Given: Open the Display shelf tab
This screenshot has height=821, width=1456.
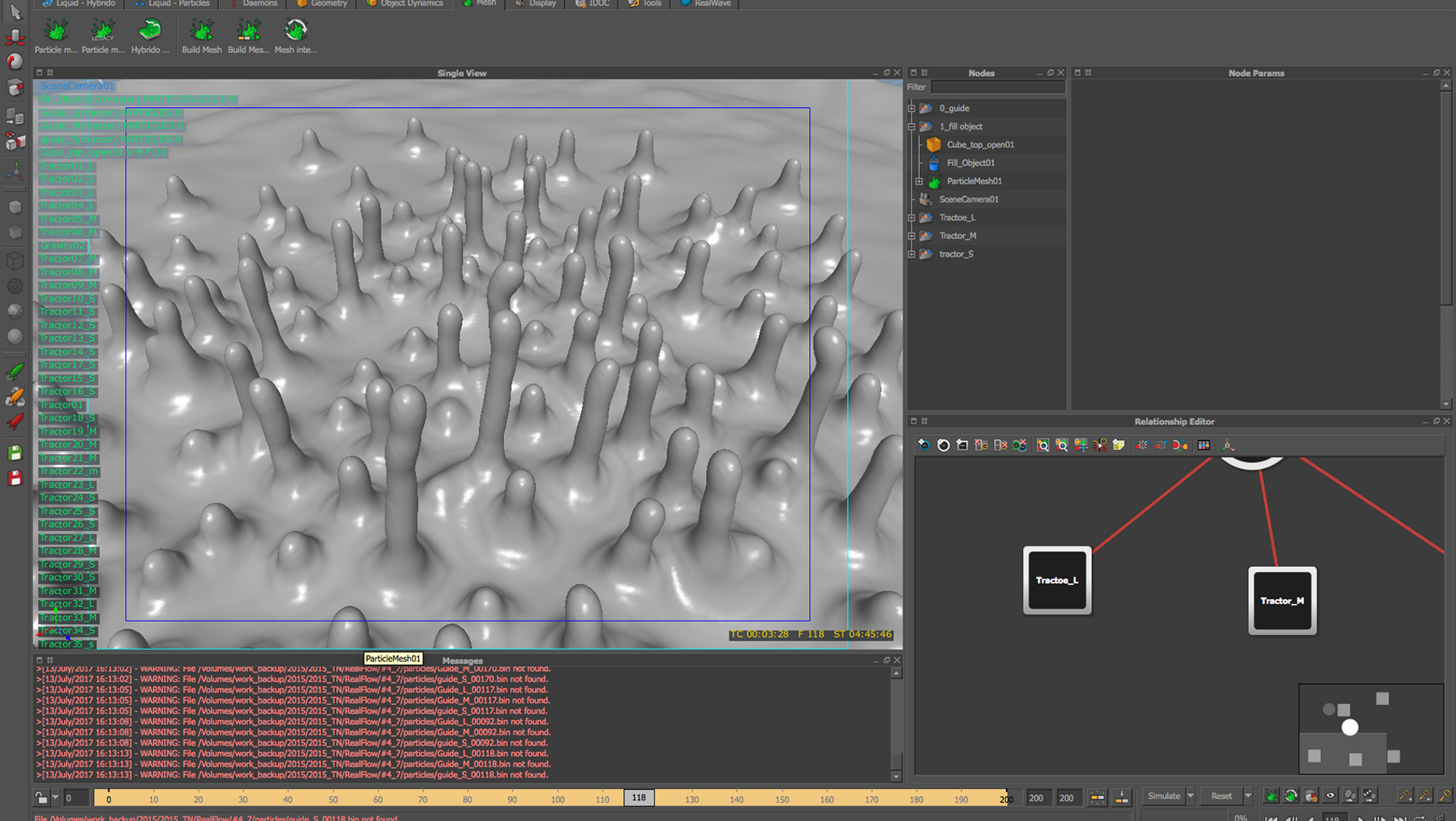Looking at the screenshot, I should click(x=535, y=4).
